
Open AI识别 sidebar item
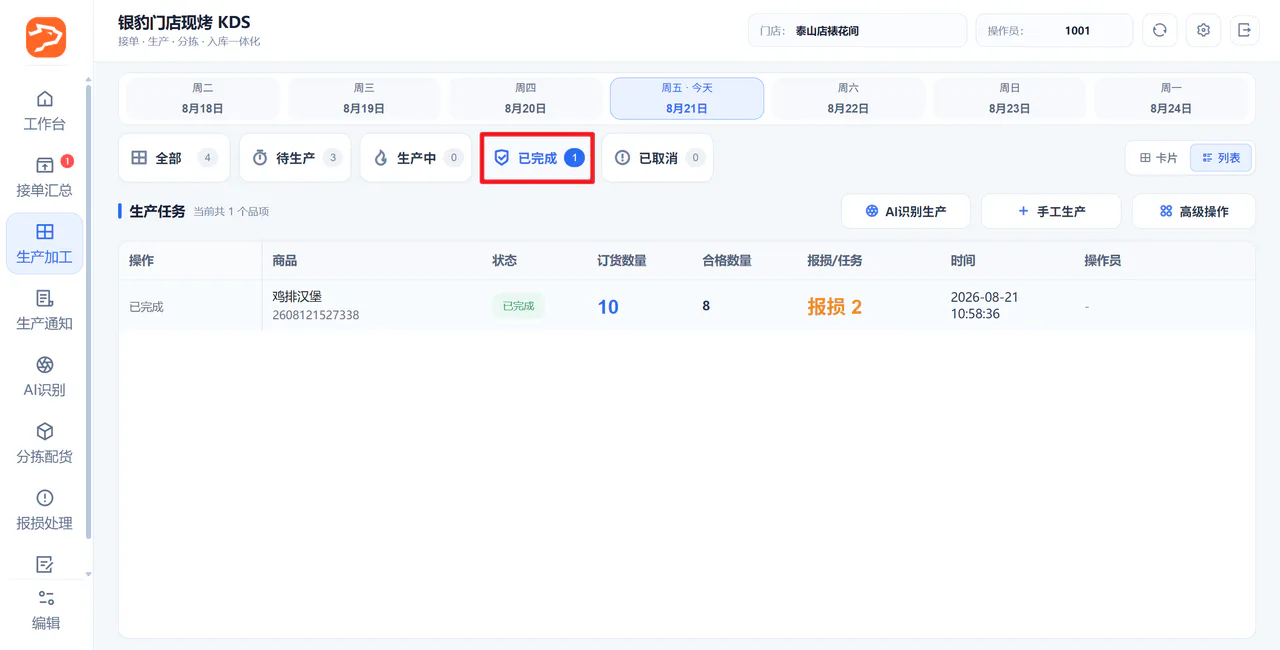[x=45, y=377]
